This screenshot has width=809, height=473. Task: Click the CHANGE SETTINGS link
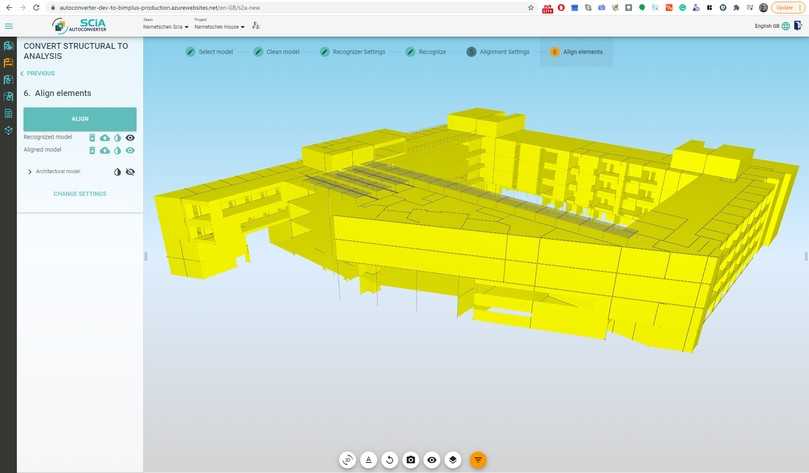80,194
